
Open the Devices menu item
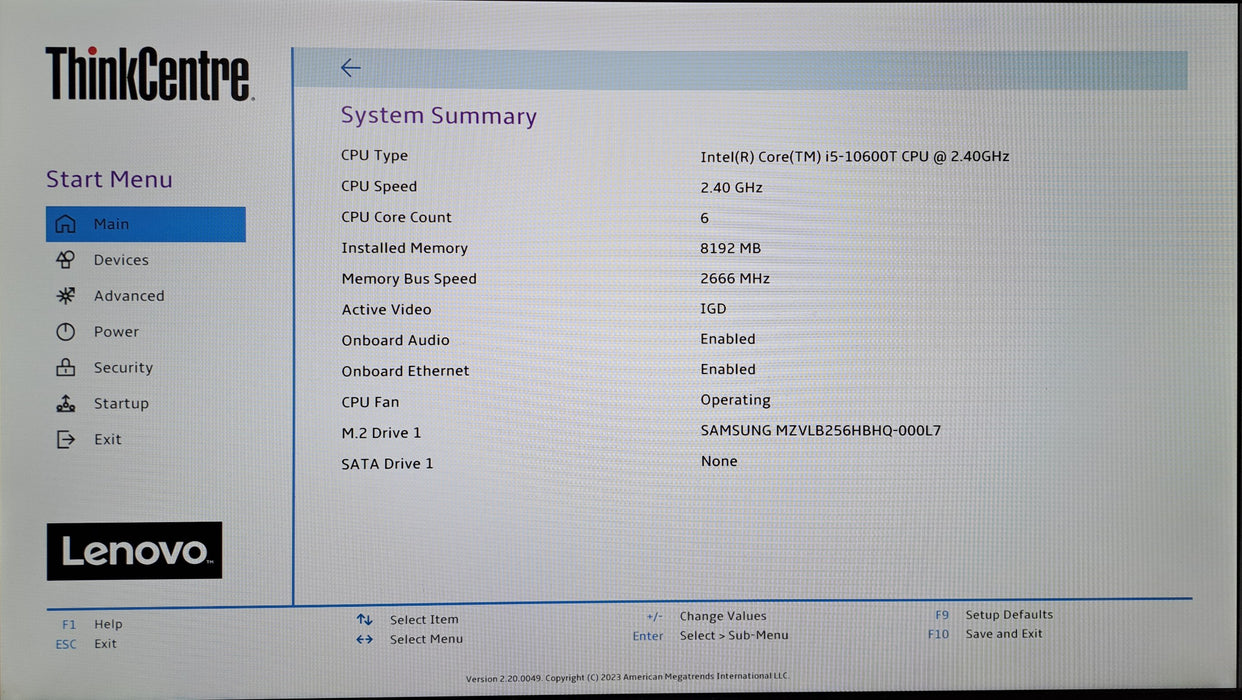pyautogui.click(x=121, y=260)
